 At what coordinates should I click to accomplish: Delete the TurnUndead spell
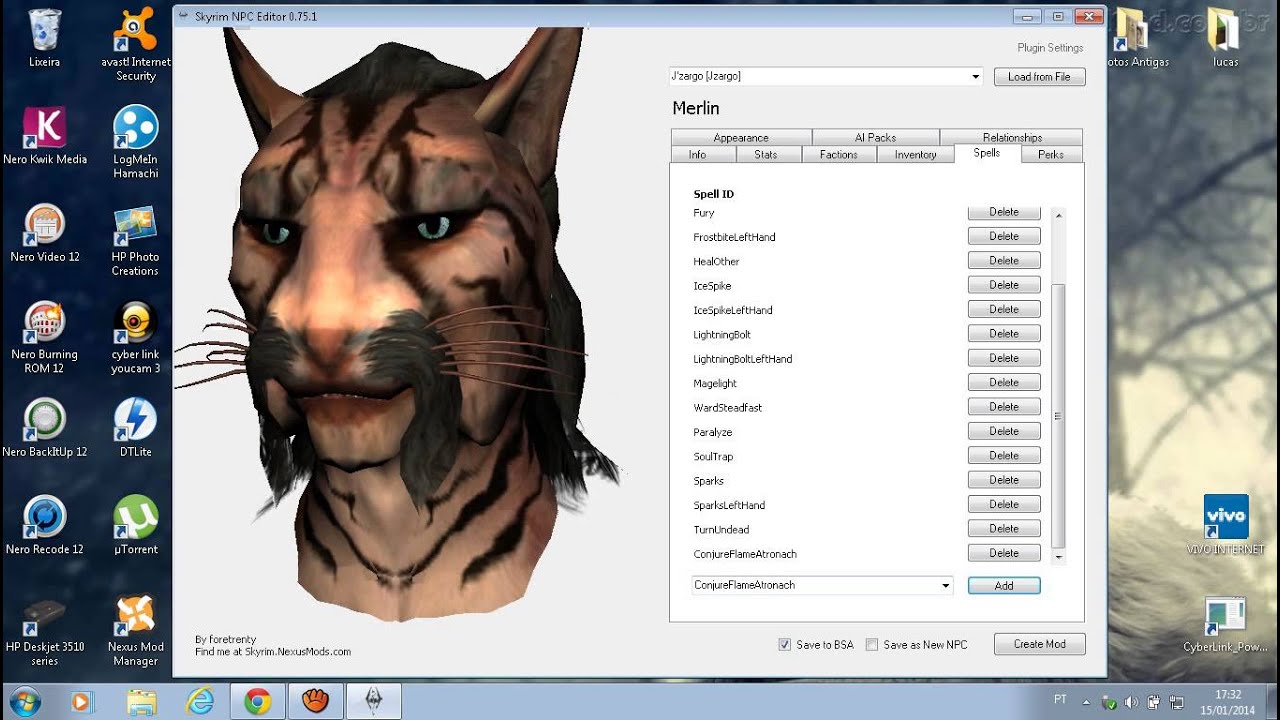[1004, 528]
